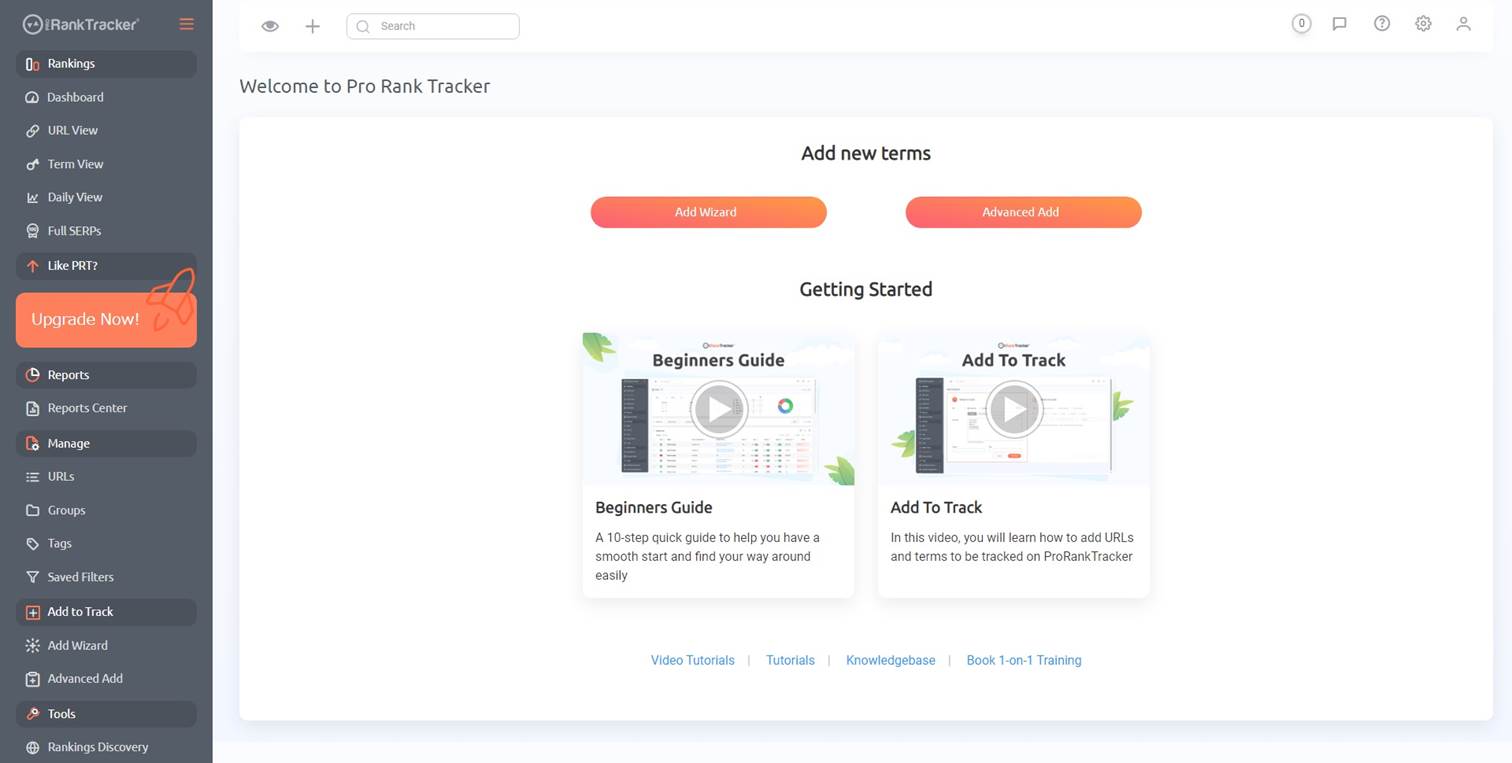Open the messages chat bubble icon
The width and height of the screenshot is (1512, 763).
(1340, 23)
